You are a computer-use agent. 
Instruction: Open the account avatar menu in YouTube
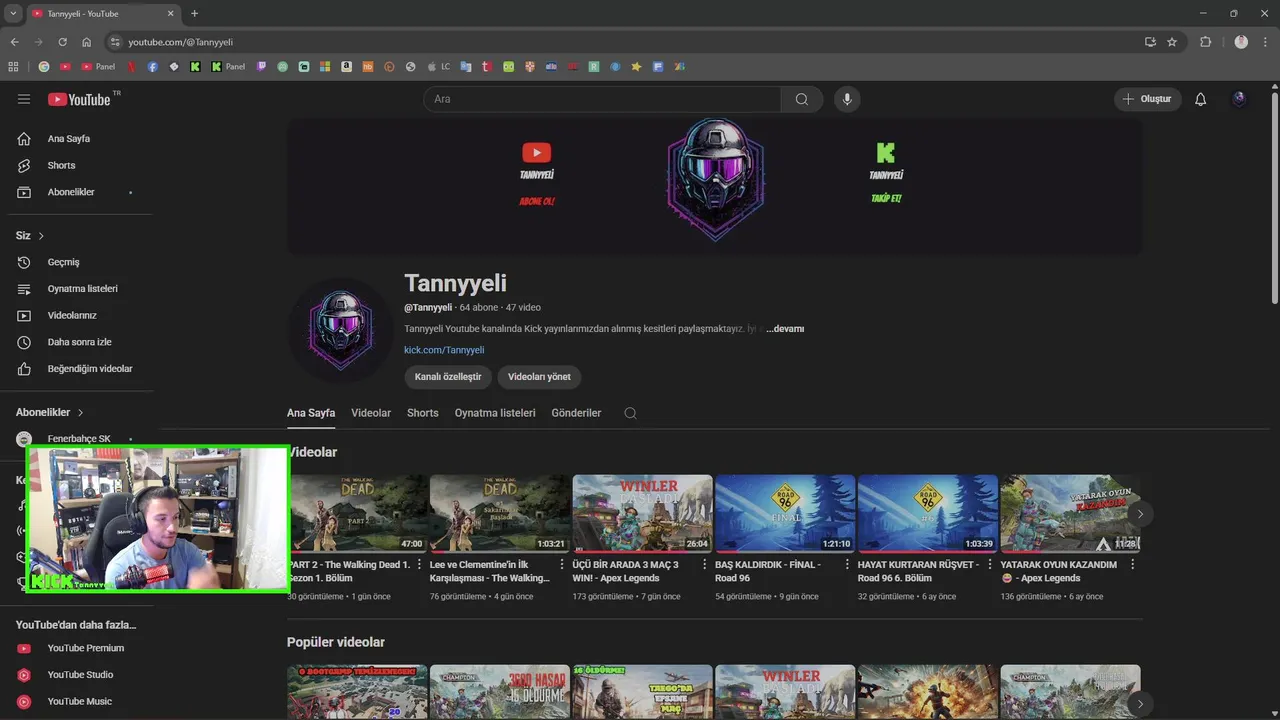(1240, 99)
